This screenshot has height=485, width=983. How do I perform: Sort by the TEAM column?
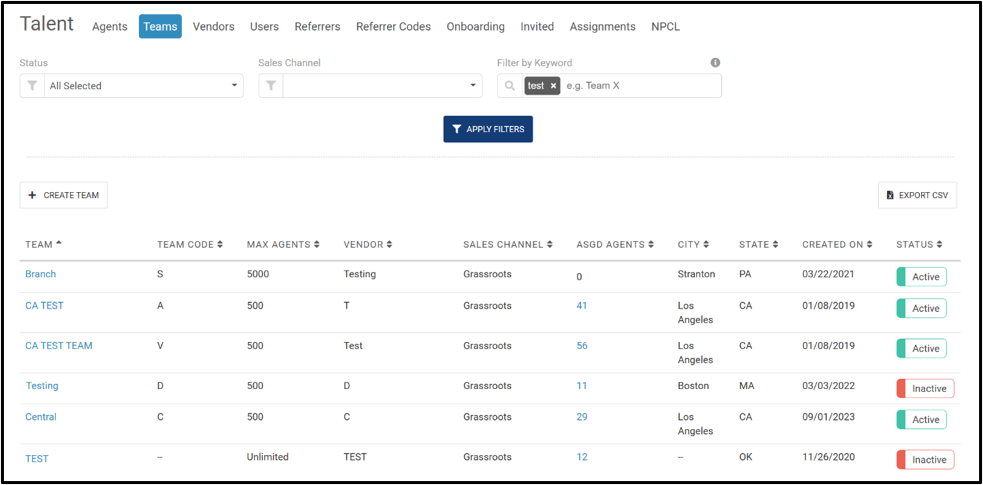pyautogui.click(x=43, y=244)
